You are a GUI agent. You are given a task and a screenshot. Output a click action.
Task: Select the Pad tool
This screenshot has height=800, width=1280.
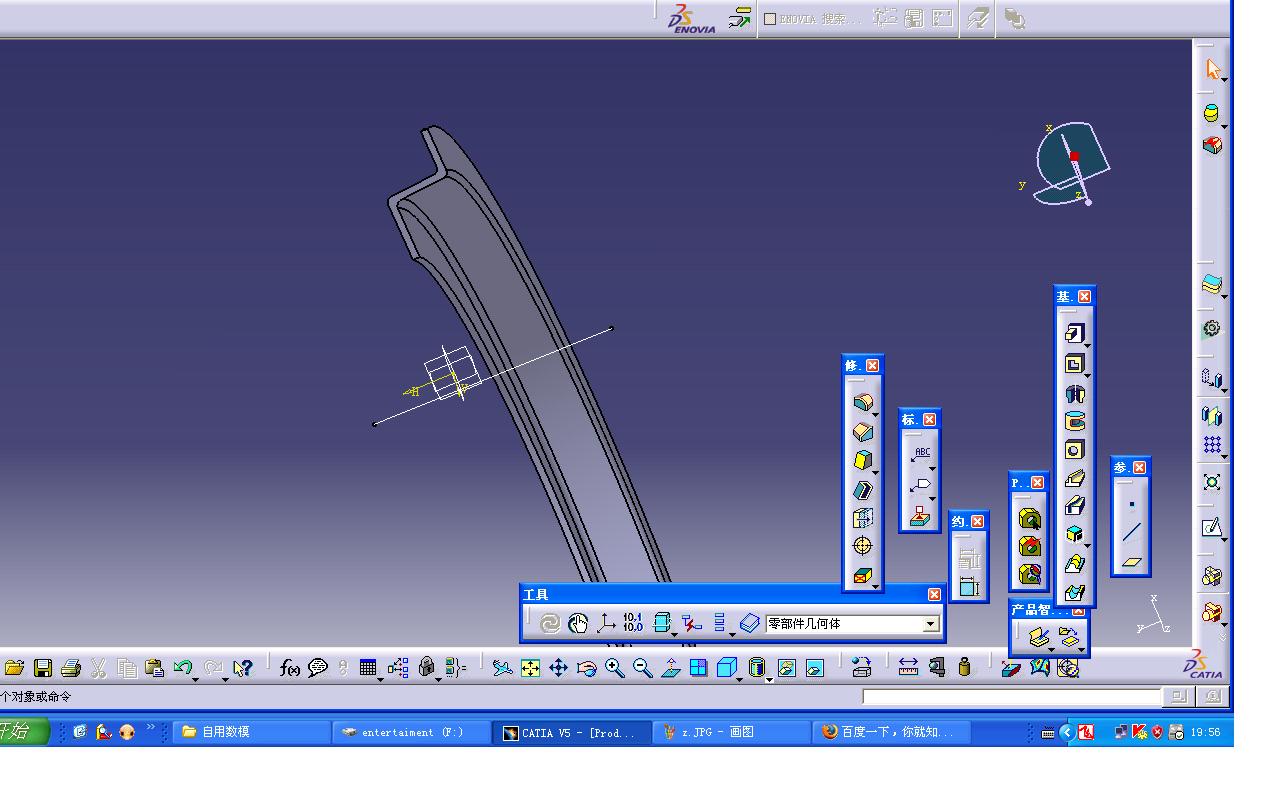point(1074,333)
